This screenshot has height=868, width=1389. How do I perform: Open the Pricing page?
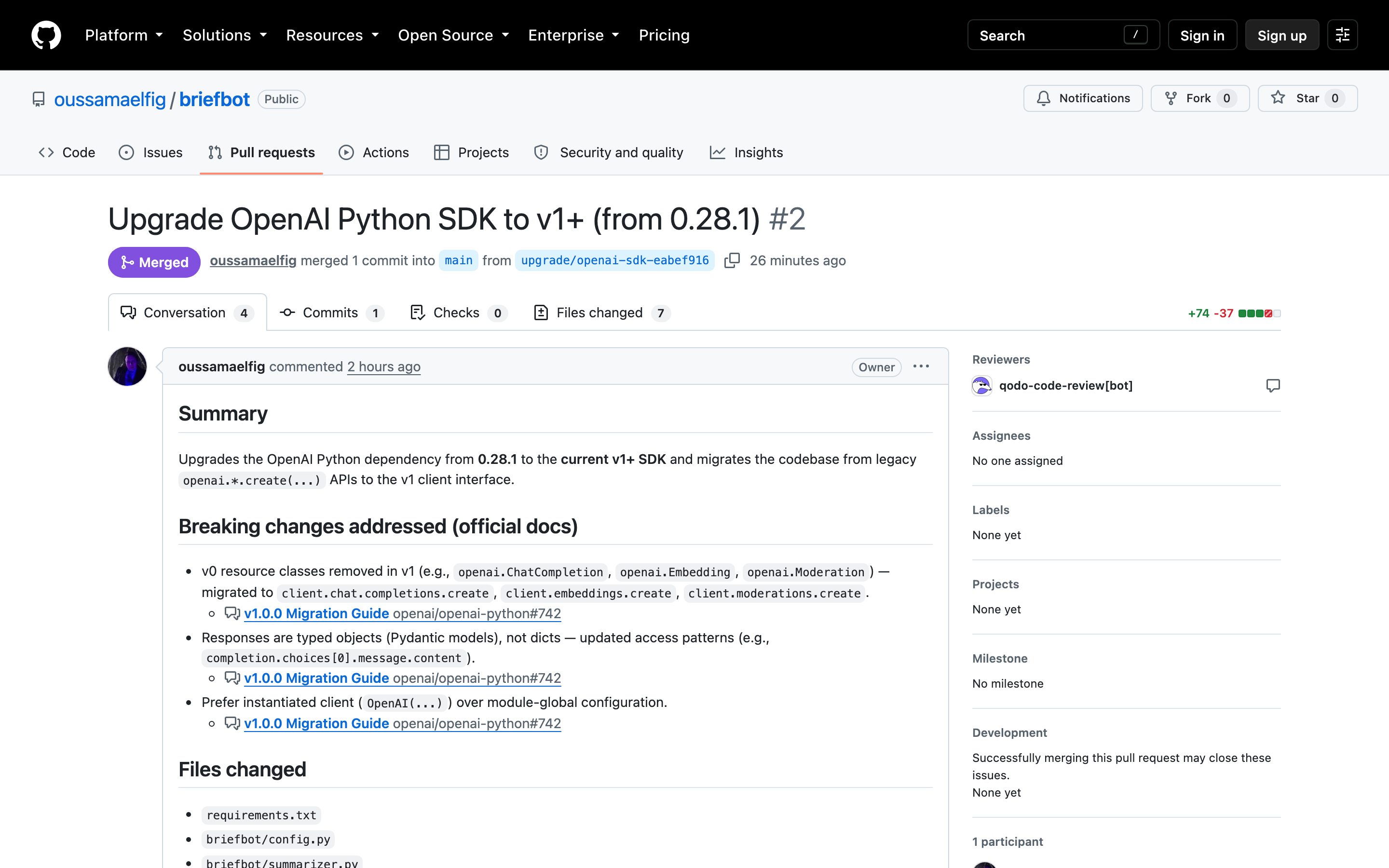[664, 35]
